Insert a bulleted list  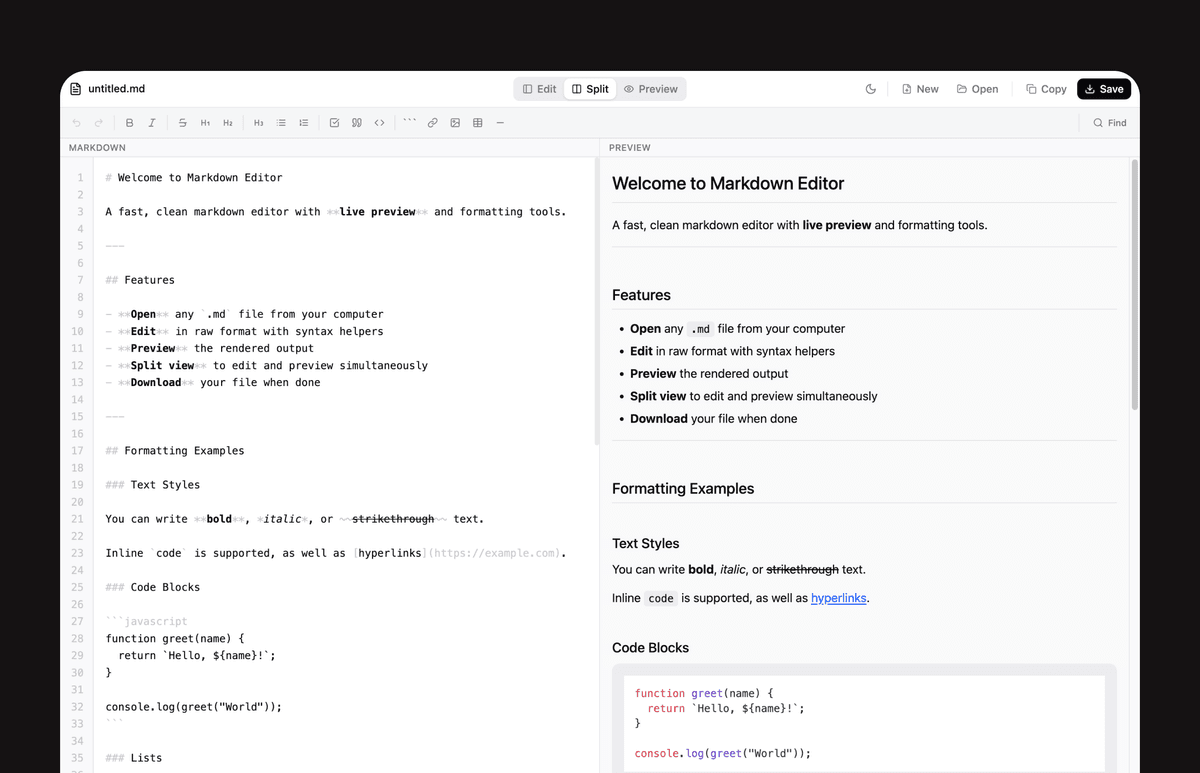click(281, 123)
